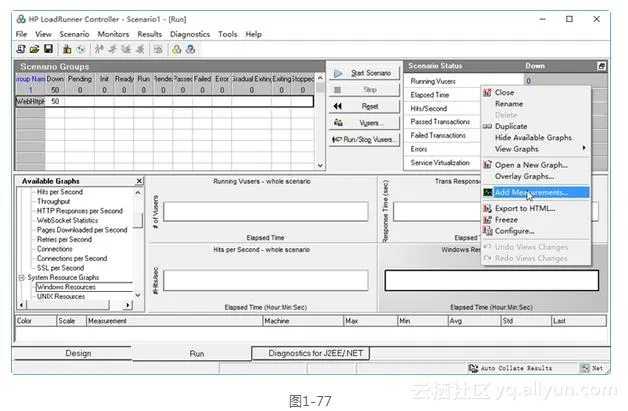
Task: Choose Export to HTML
Action: [x=536, y=209]
